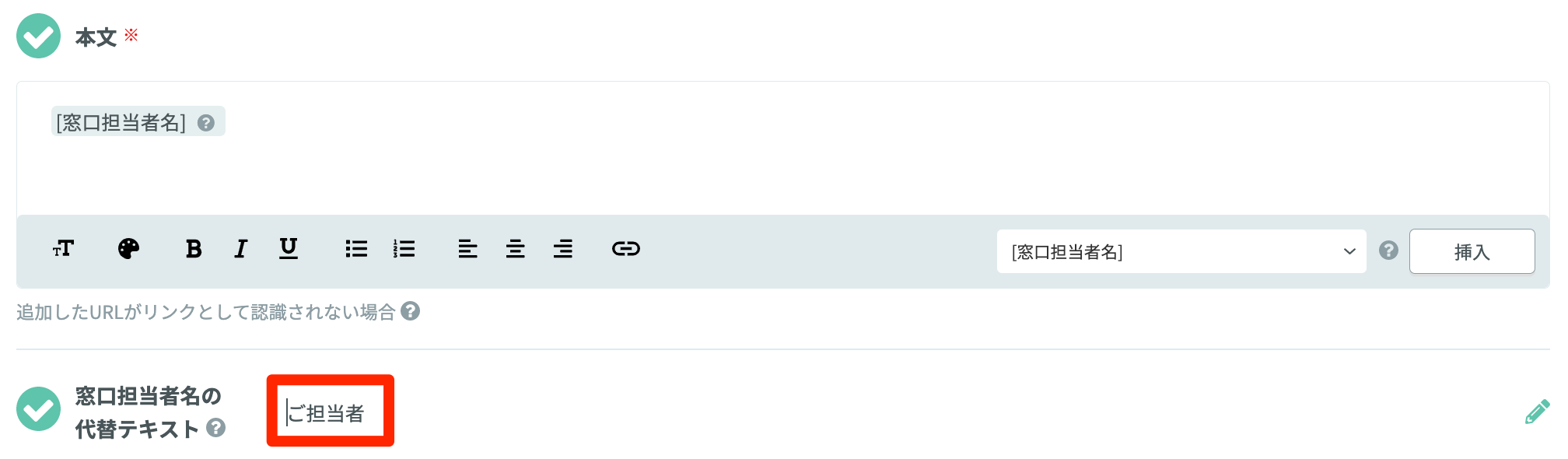This screenshot has height=459, width=1568.
Task: Click the 挿入 button
Action: click(x=1472, y=251)
